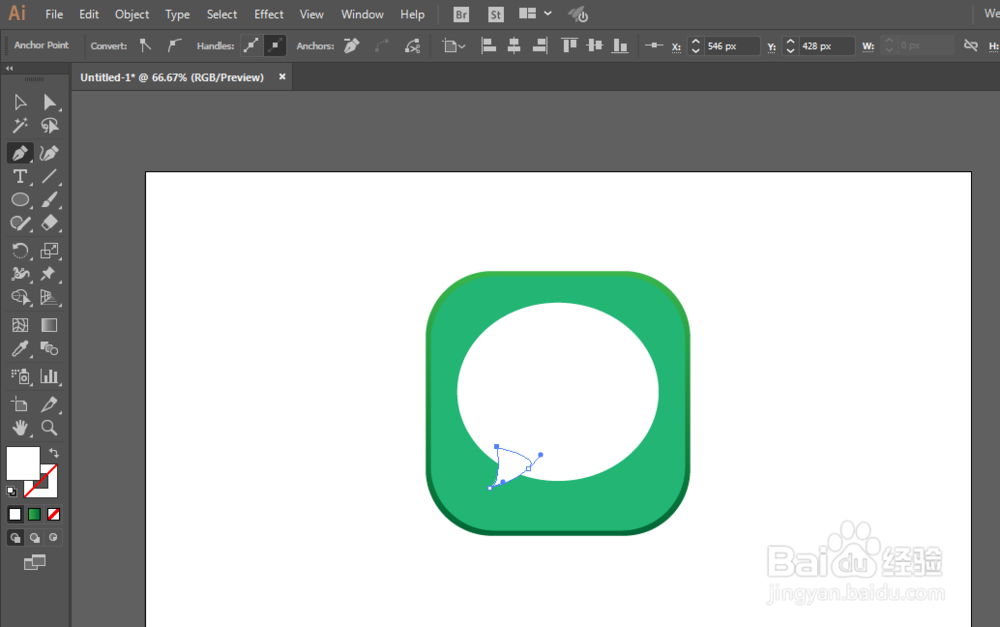Apply solid Color mode button
The image size is (1000, 627).
point(15,514)
